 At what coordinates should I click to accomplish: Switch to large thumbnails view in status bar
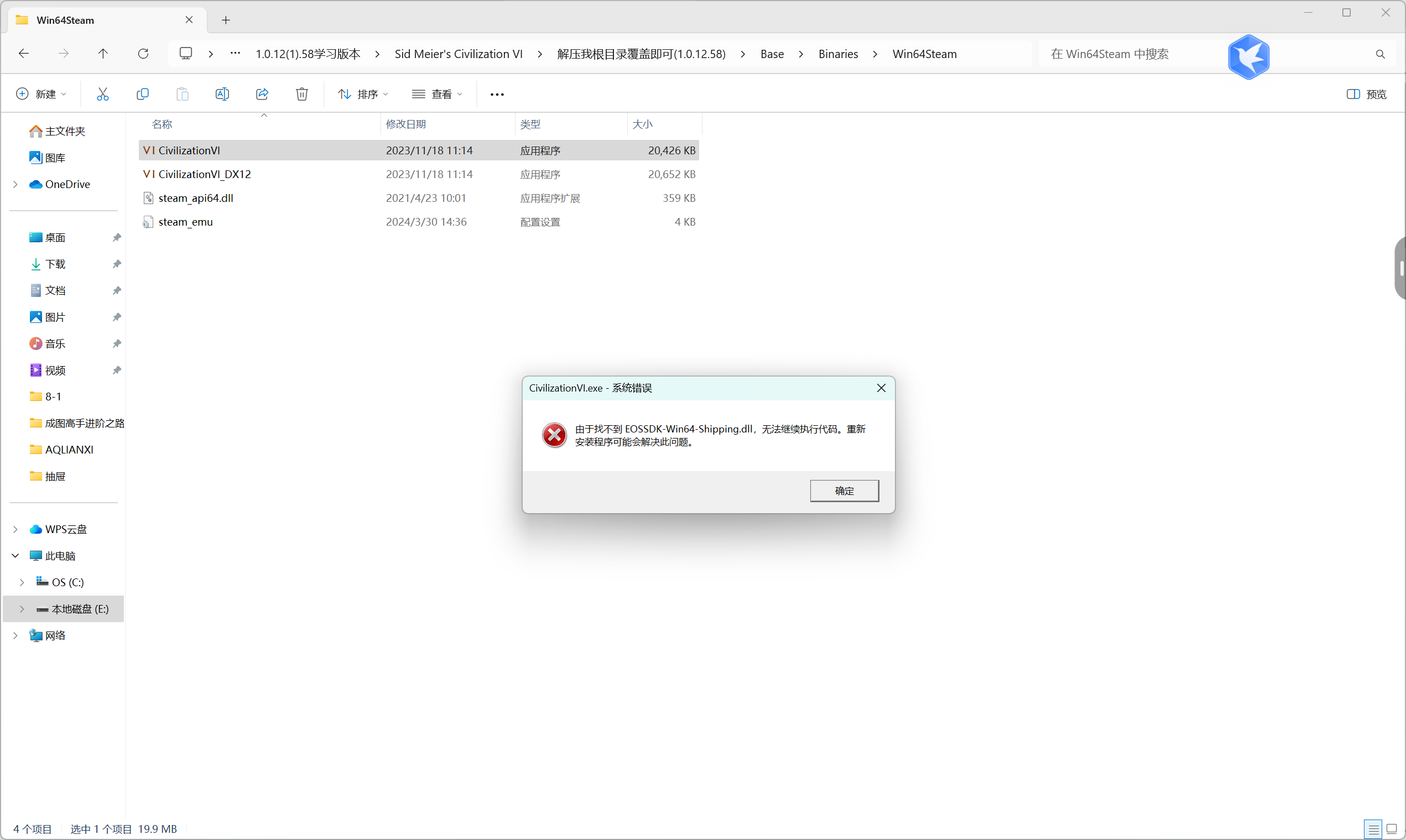pyautogui.click(x=1391, y=829)
